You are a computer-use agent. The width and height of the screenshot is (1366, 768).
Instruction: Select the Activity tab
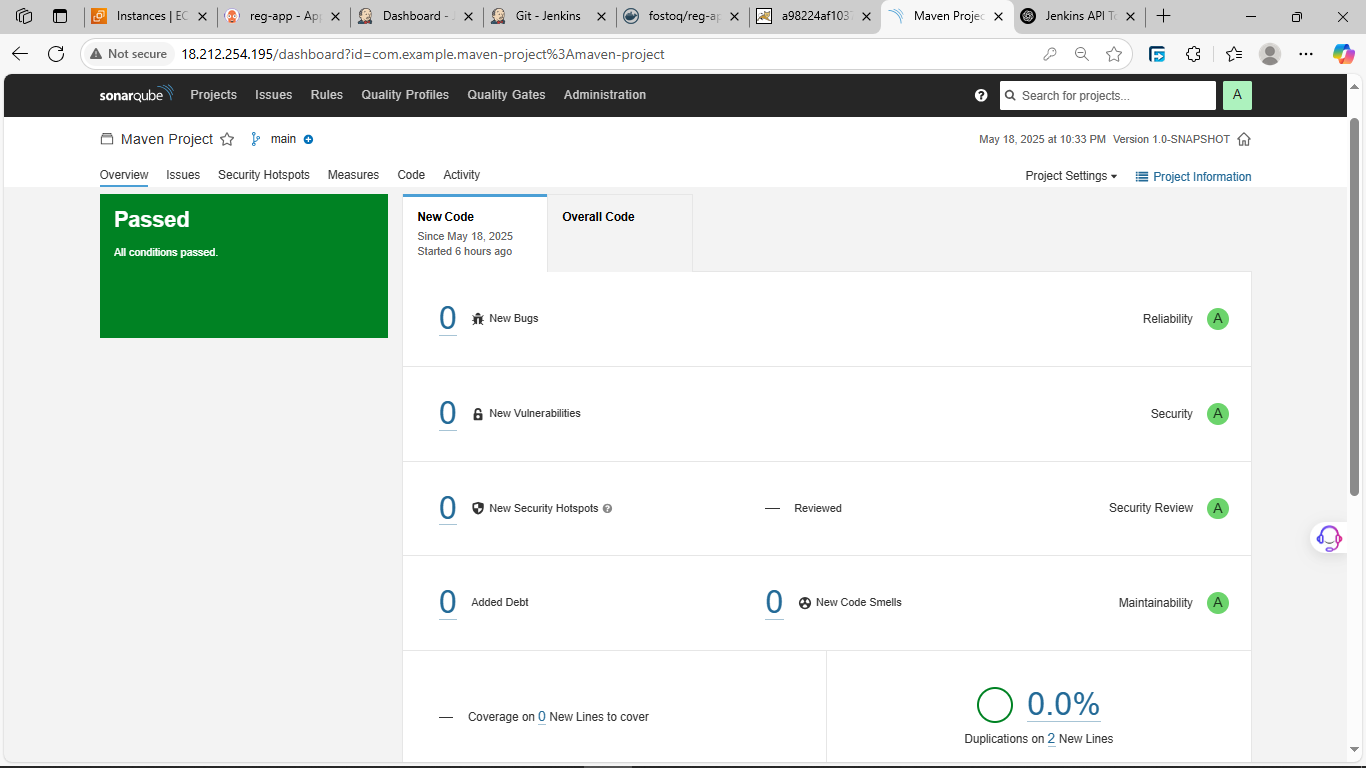coord(462,175)
